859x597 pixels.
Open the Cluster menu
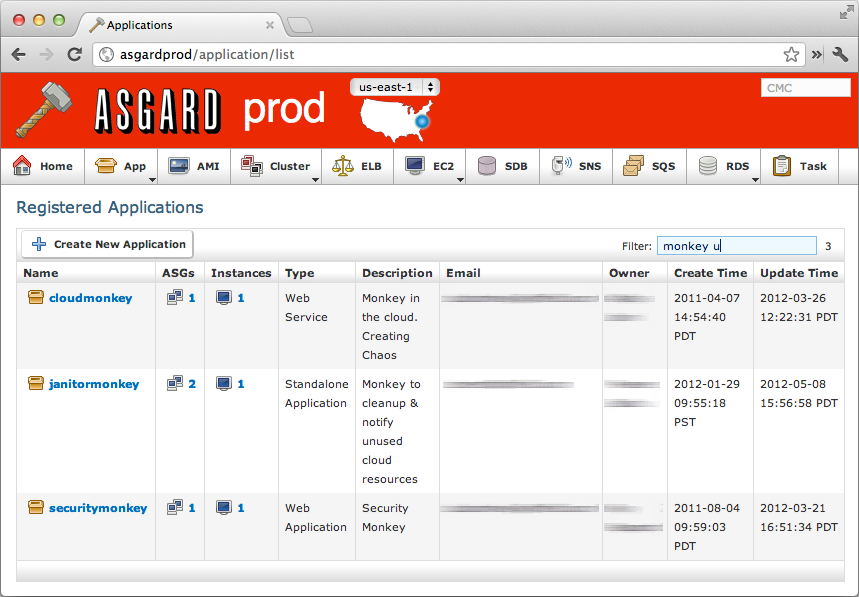276,166
